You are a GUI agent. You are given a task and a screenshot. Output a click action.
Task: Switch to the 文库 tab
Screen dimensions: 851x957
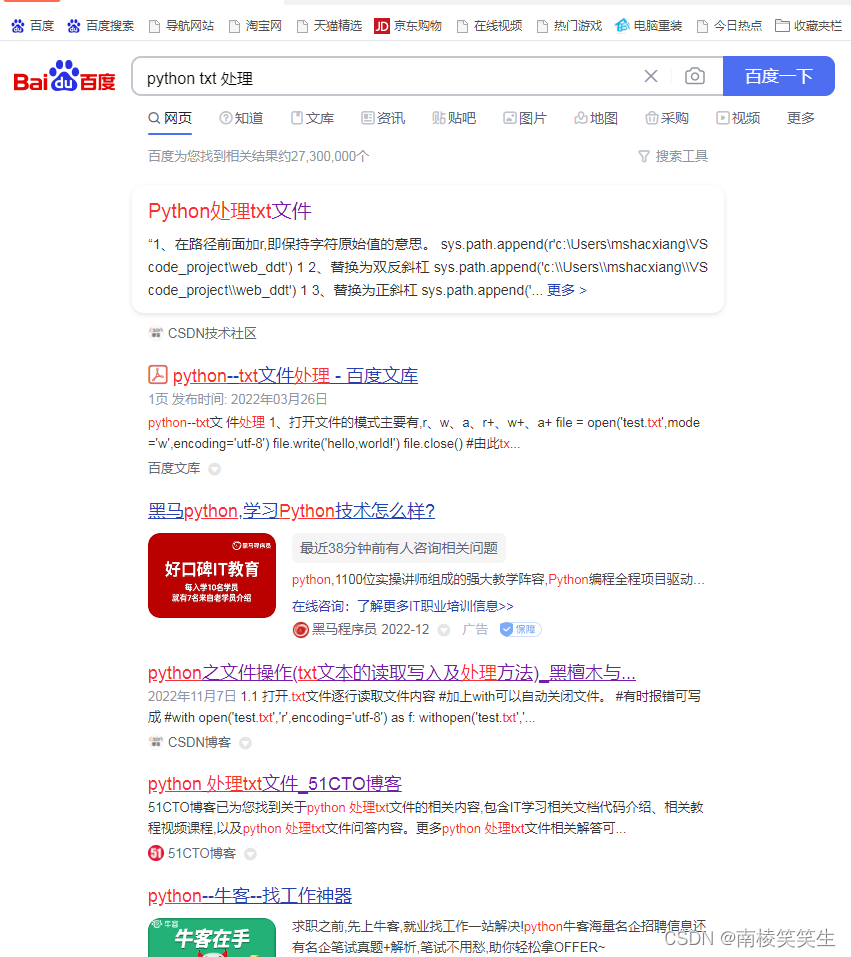point(313,118)
